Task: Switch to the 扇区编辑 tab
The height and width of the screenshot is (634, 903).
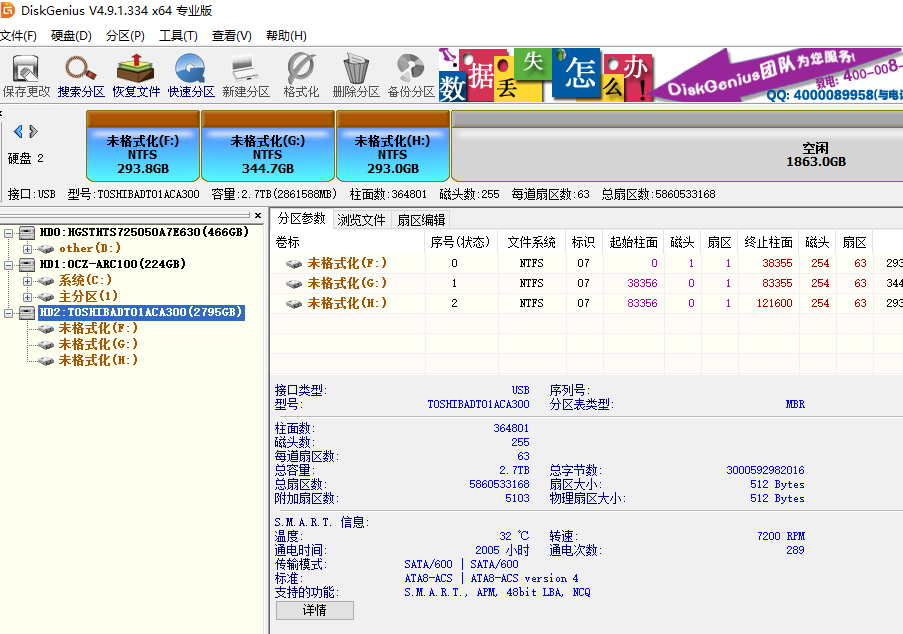Action: [x=421, y=220]
